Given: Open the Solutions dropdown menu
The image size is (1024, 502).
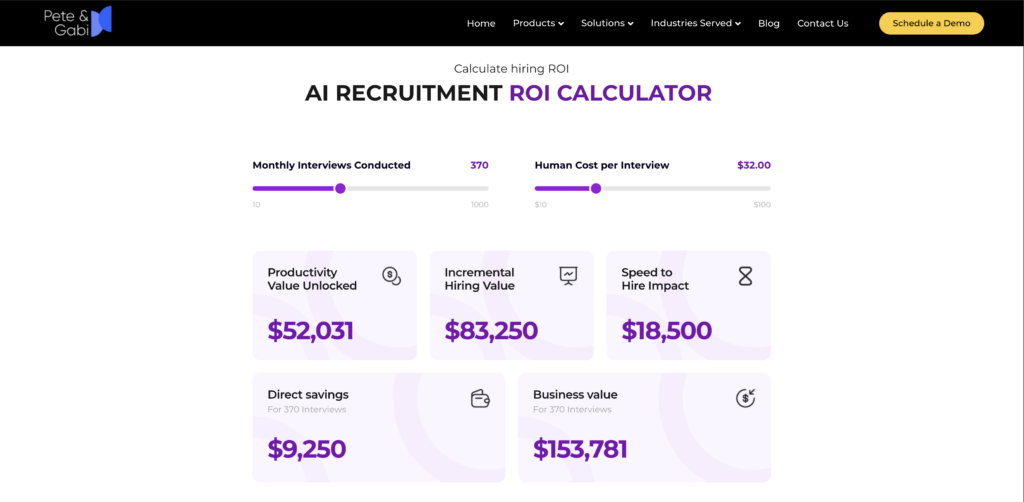Looking at the screenshot, I should click(x=607, y=24).
